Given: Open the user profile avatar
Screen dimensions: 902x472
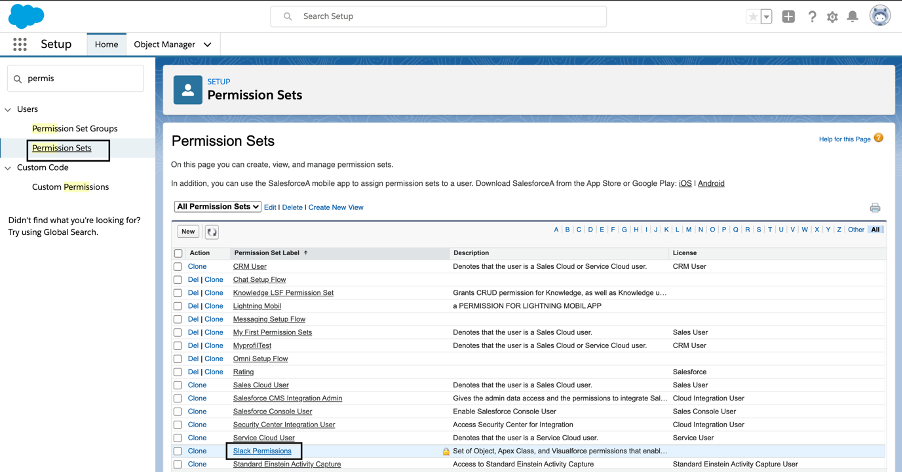Looking at the screenshot, I should pos(880,16).
